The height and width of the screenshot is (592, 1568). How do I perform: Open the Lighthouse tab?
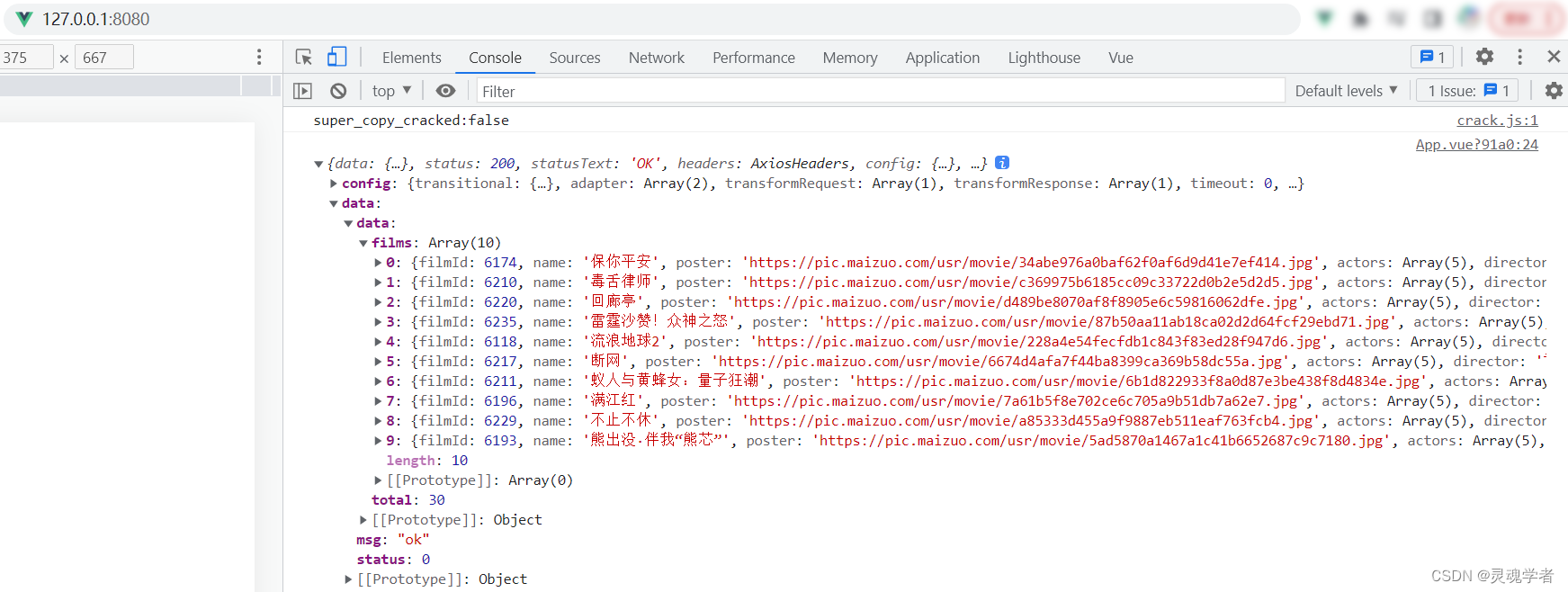click(1044, 58)
